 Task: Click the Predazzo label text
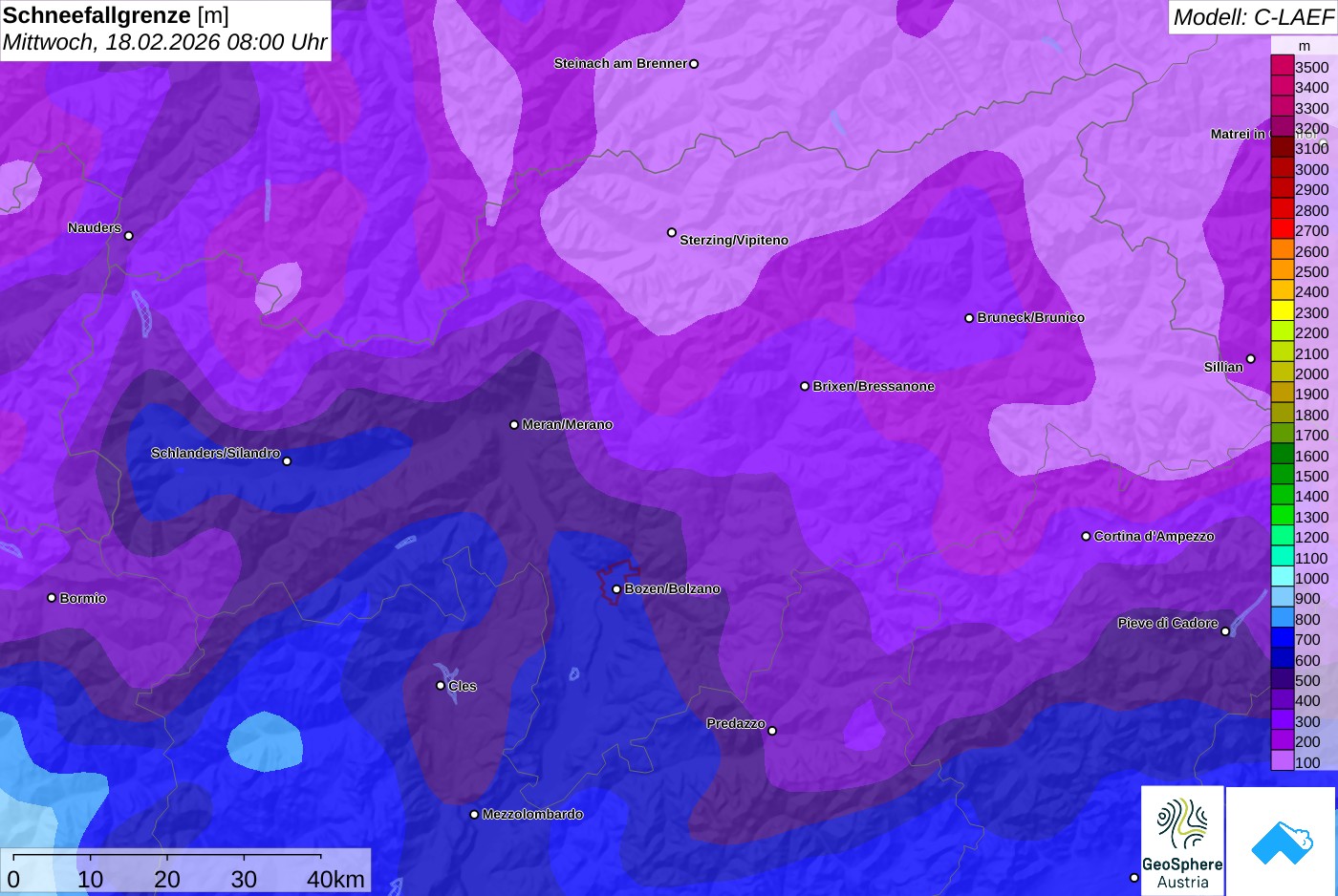(x=736, y=724)
